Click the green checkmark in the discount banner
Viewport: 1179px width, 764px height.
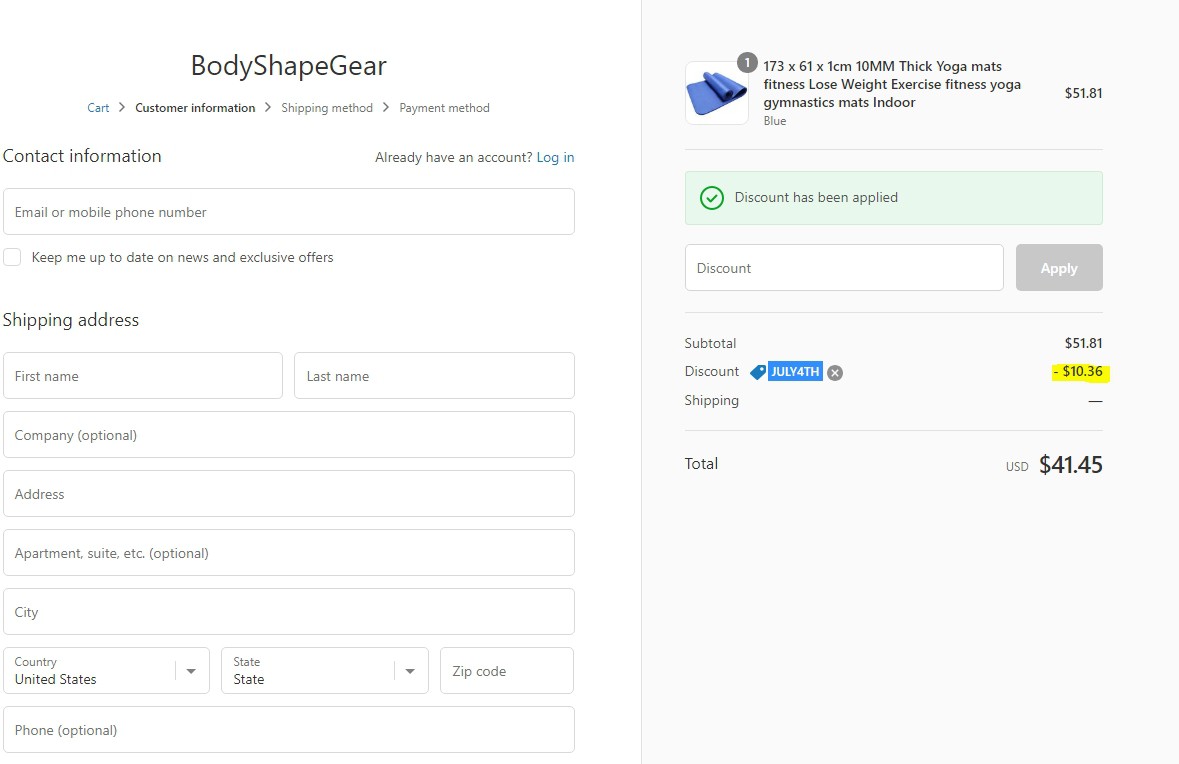[x=711, y=197]
